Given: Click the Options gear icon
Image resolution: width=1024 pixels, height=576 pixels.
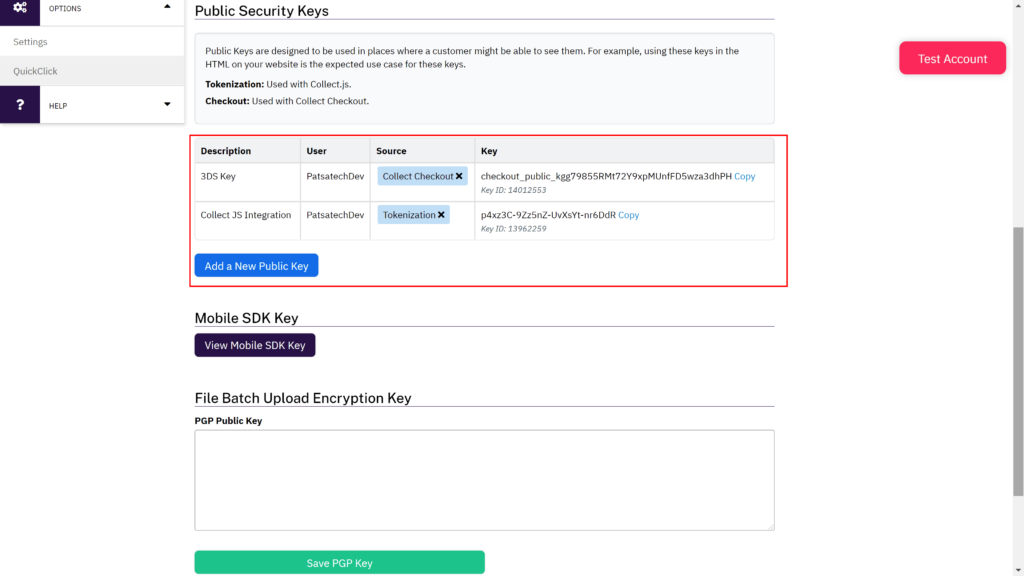Looking at the screenshot, I should click(x=20, y=8).
